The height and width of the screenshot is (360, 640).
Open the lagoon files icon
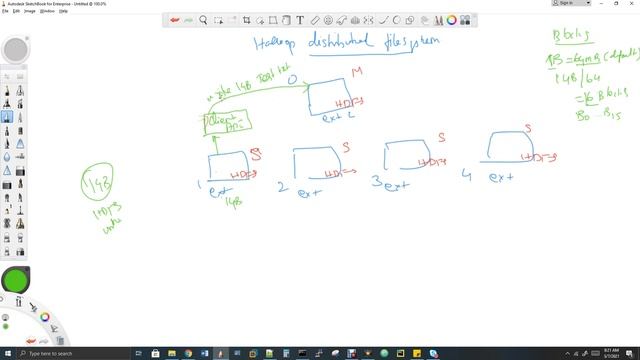pos(60,340)
